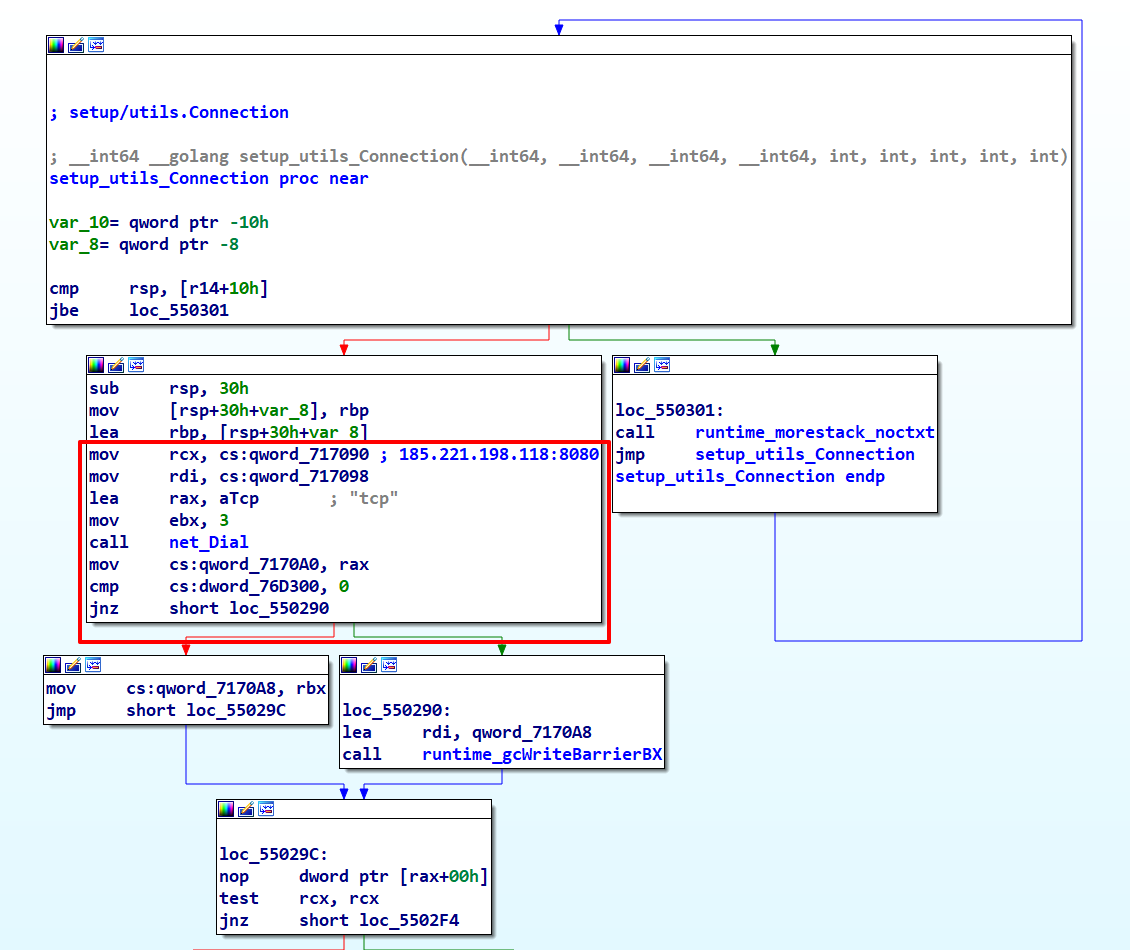The image size is (1130, 950).
Task: Click the 185.221.198.118:8080 address comment
Action: point(498,454)
